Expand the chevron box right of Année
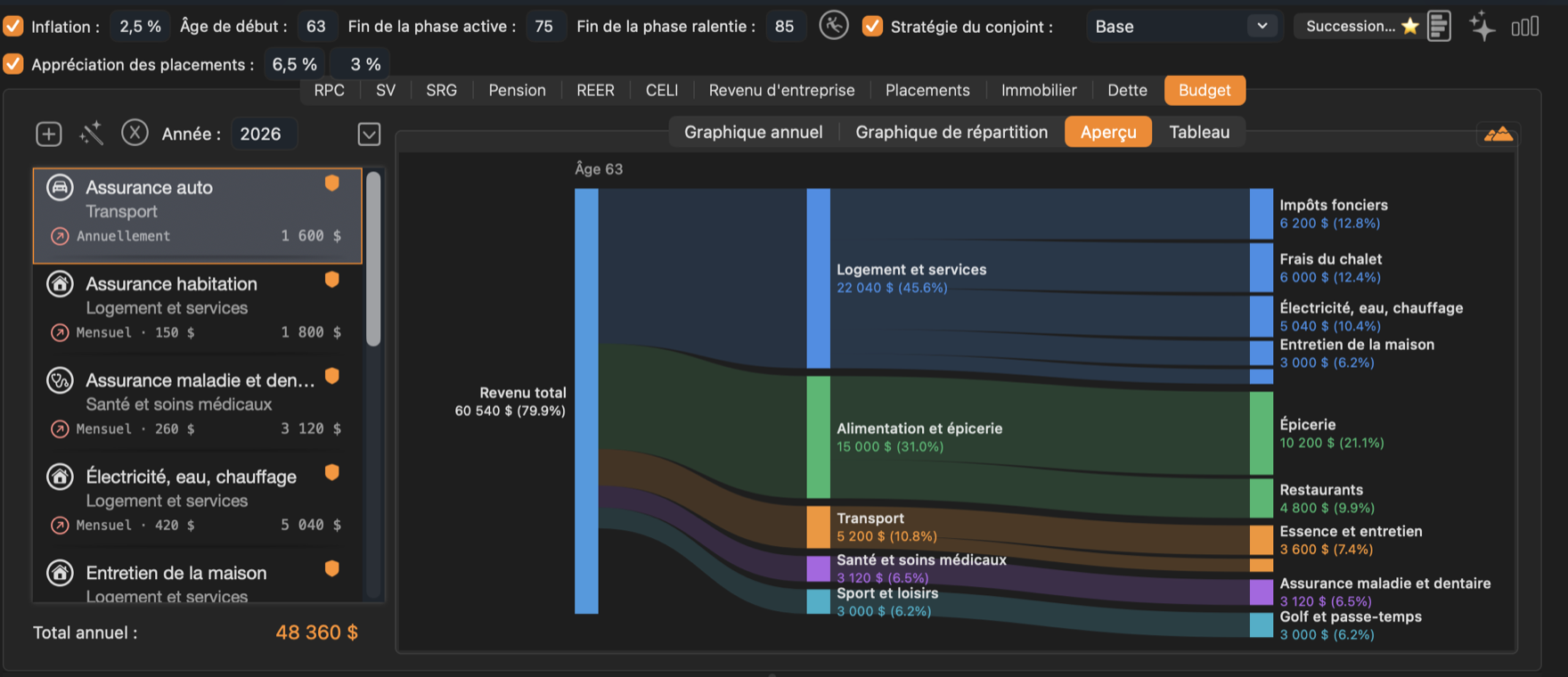 coord(369,134)
